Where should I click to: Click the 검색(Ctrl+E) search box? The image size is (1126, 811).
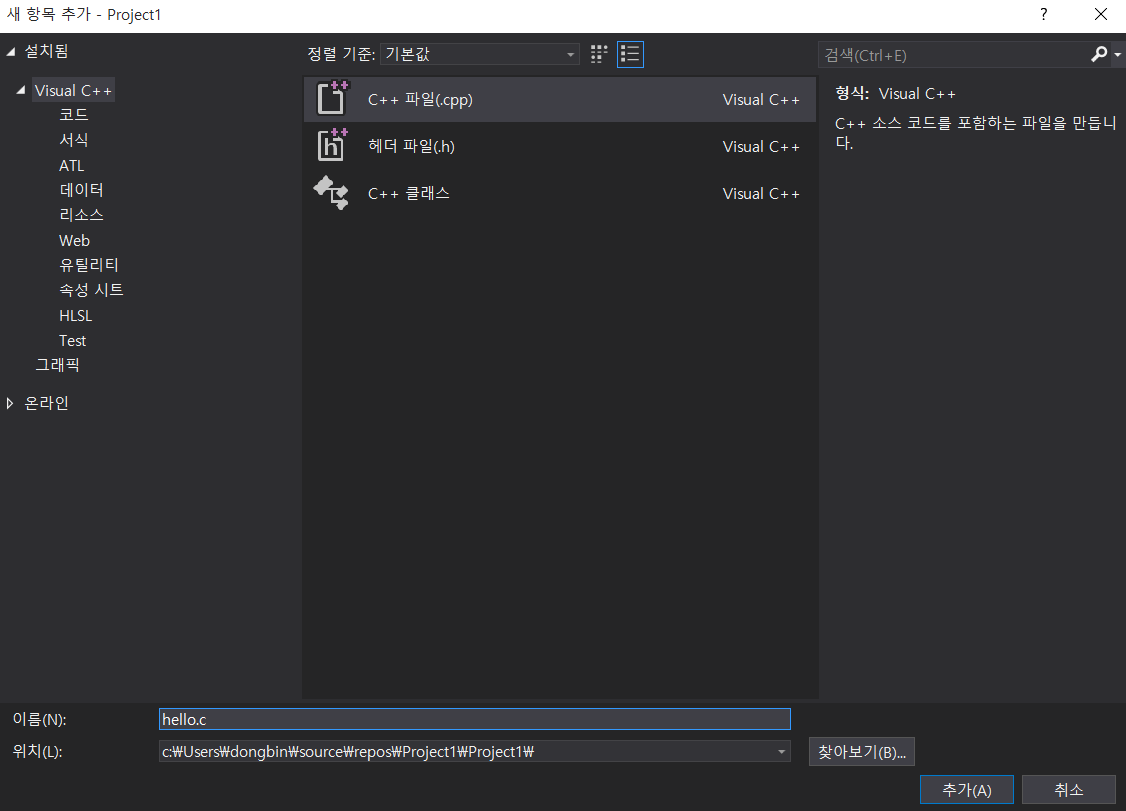click(x=953, y=55)
